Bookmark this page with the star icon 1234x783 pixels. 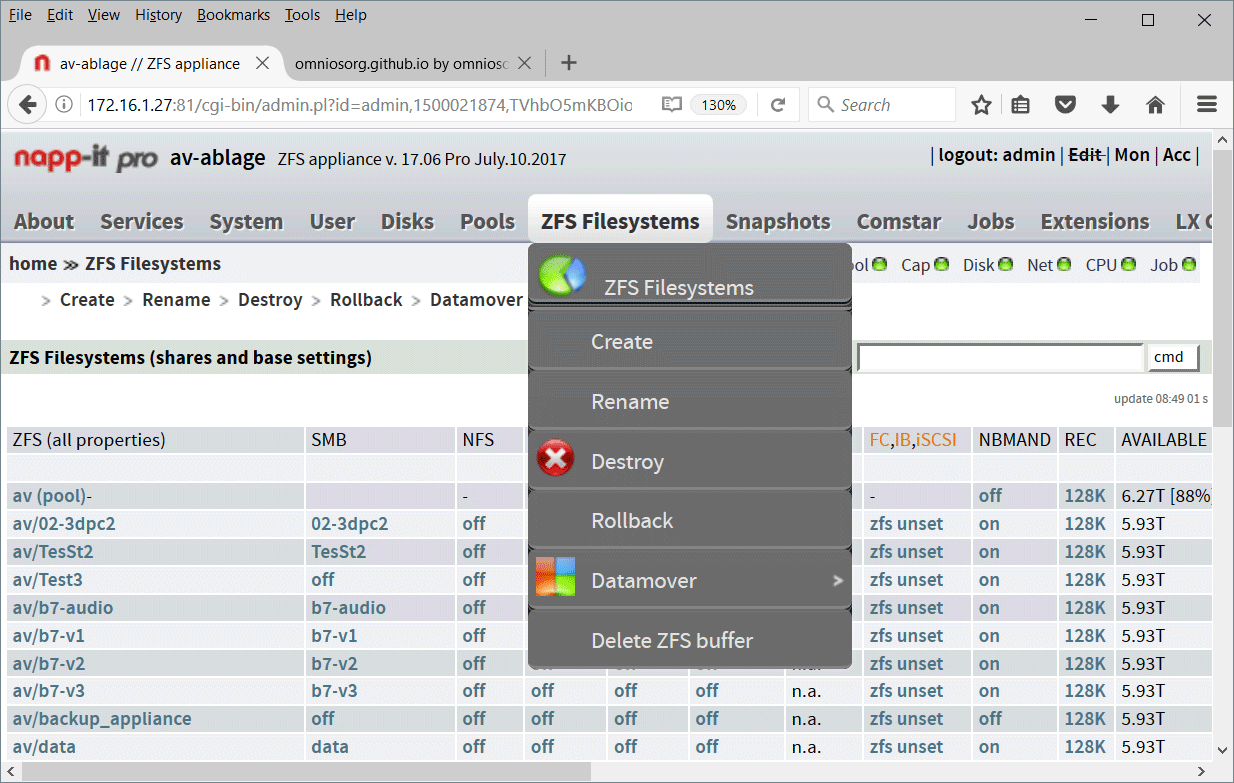pos(982,105)
